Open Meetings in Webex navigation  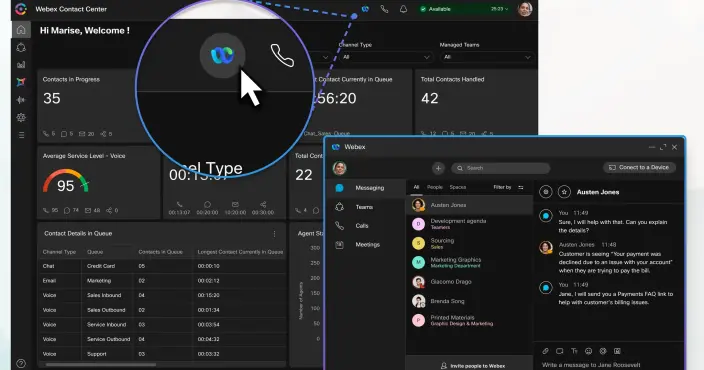pos(365,245)
